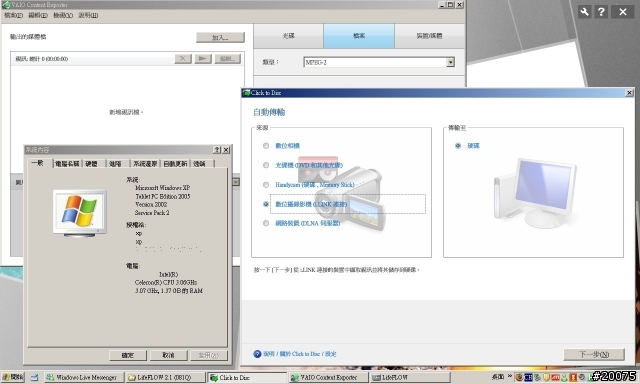The height and width of the screenshot is (384, 640).
Task: Click the VAIO Content Exporter title bar icon
Action: (6, 4)
